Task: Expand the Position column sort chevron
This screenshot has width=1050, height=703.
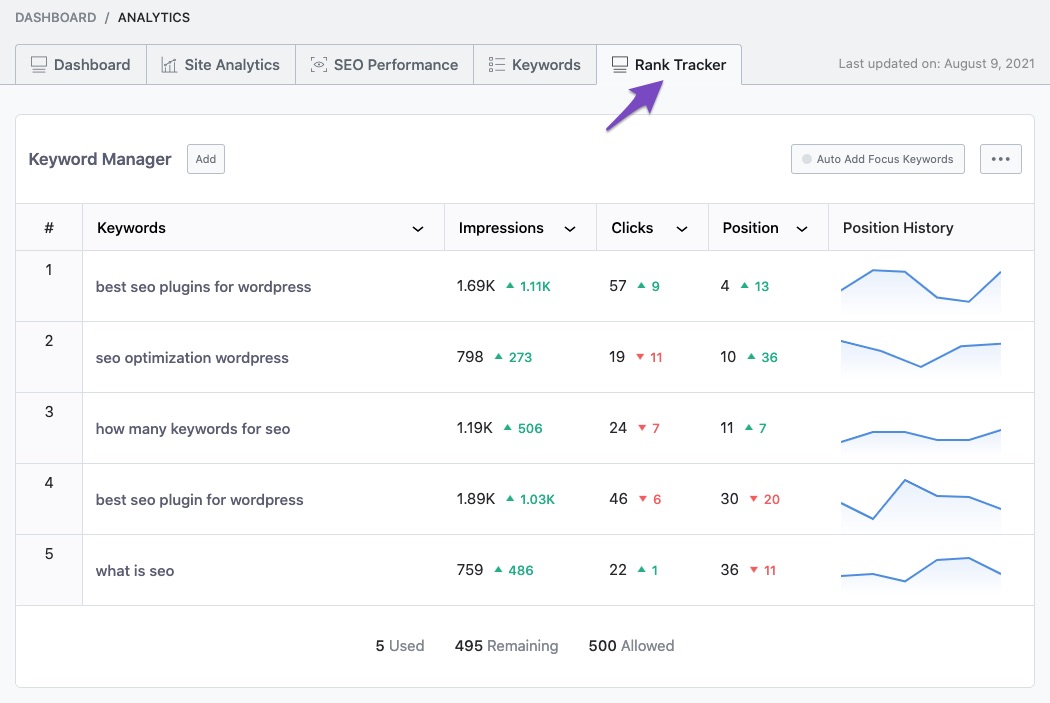Action: [802, 229]
